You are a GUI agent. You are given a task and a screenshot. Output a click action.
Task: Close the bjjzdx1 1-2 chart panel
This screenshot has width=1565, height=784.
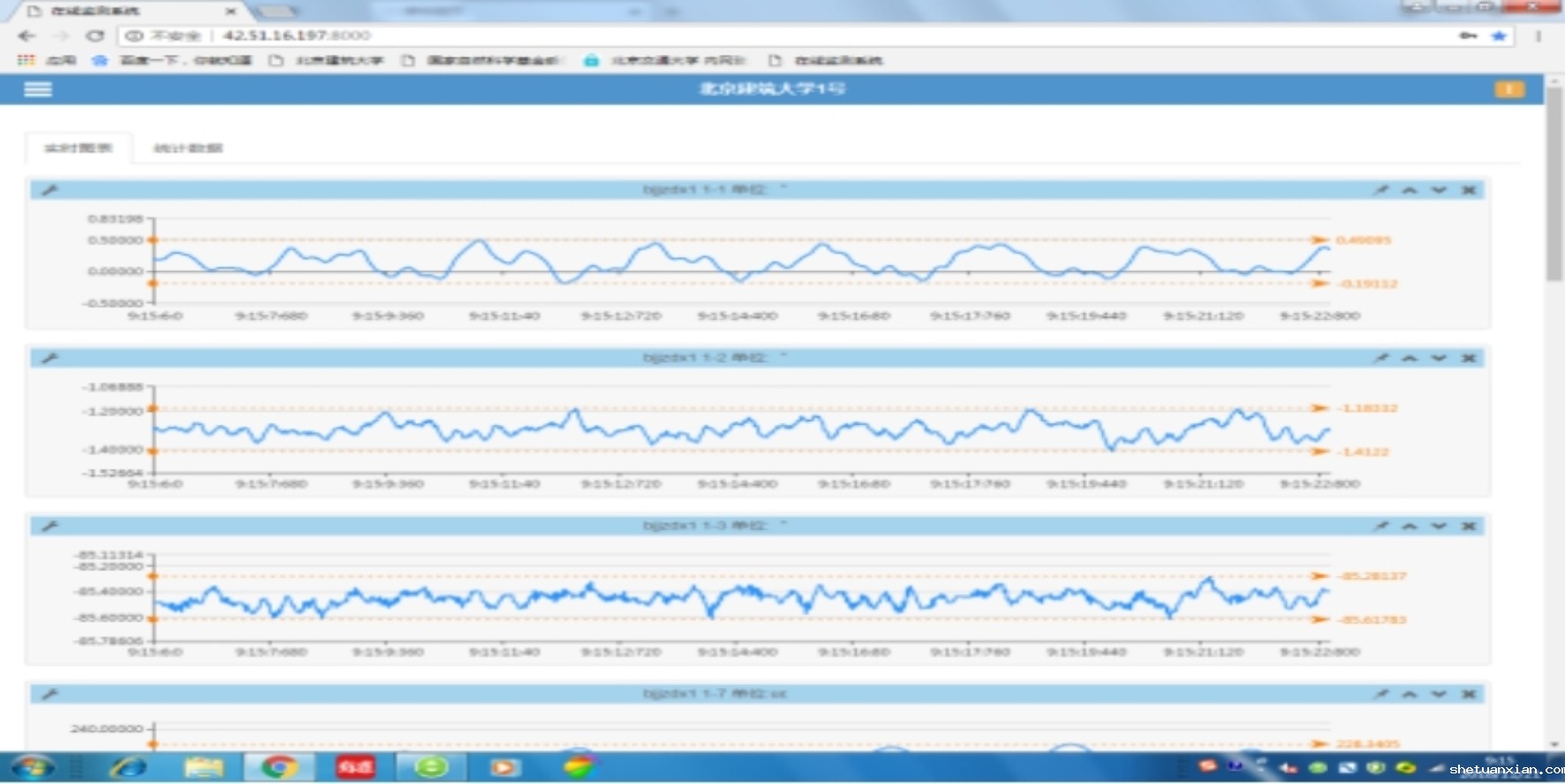[x=1468, y=358]
